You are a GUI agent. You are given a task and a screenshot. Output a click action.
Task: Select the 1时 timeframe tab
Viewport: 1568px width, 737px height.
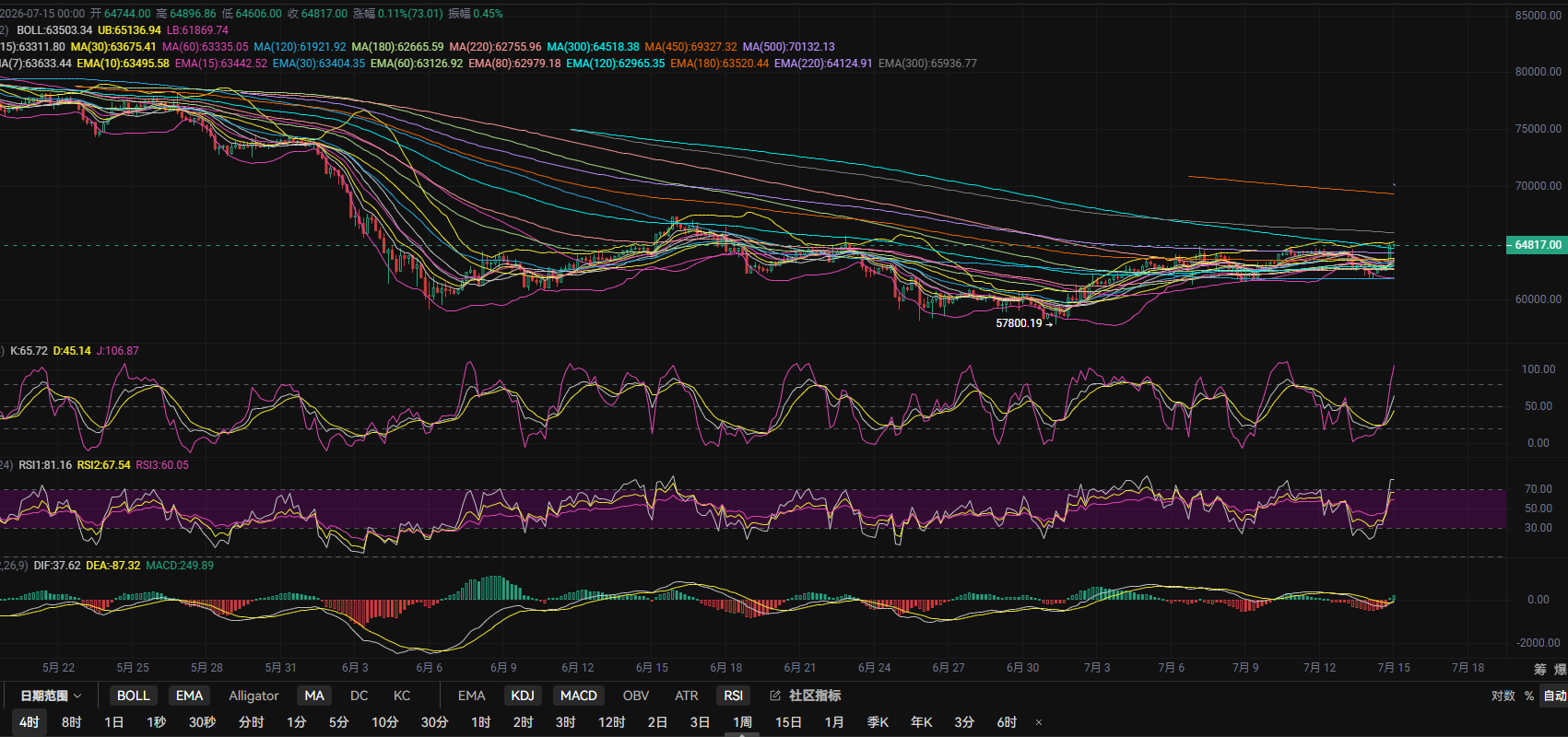481,722
